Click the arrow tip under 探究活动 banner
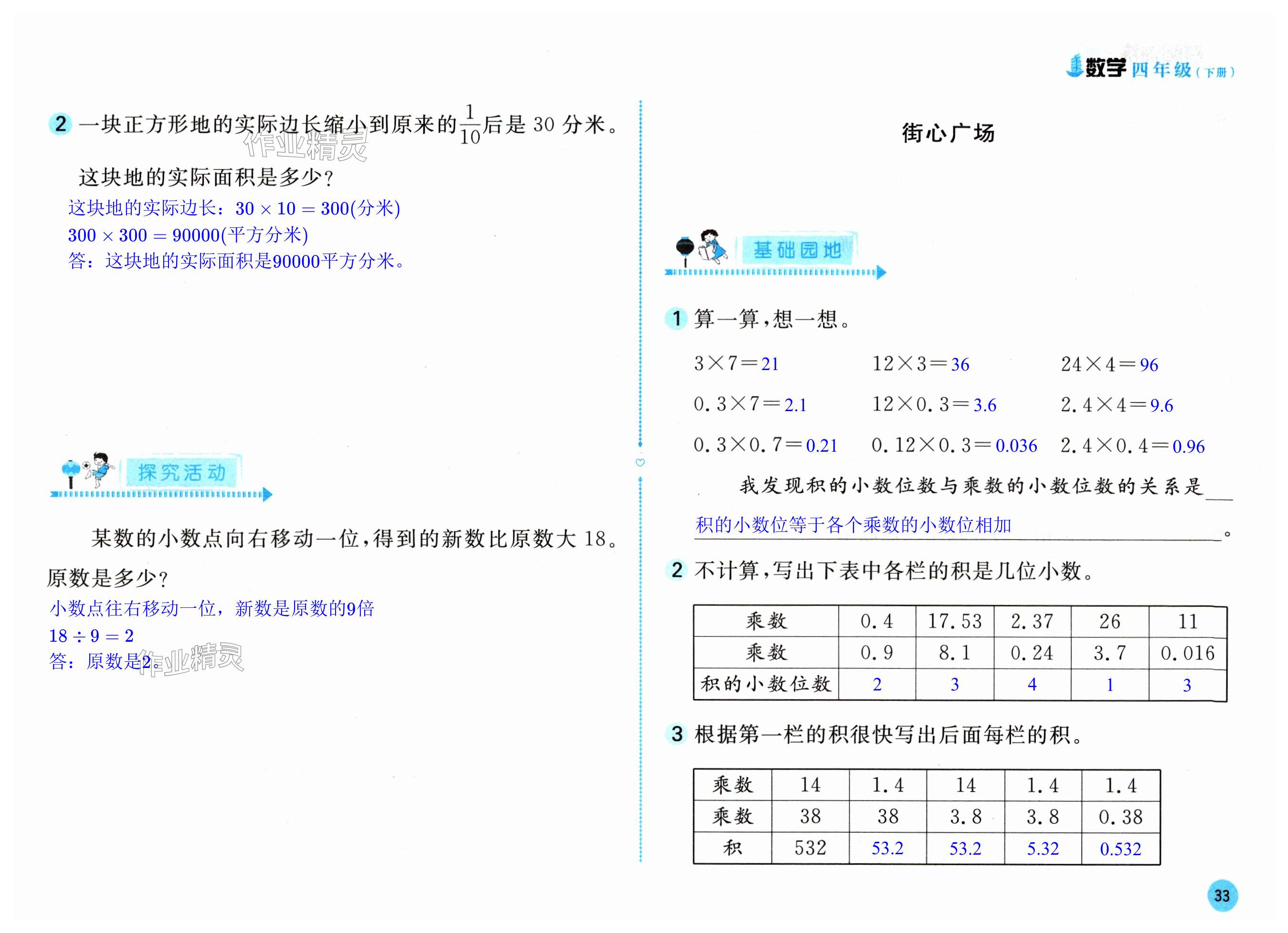Image resolution: width=1288 pixels, height=933 pixels. point(267,495)
